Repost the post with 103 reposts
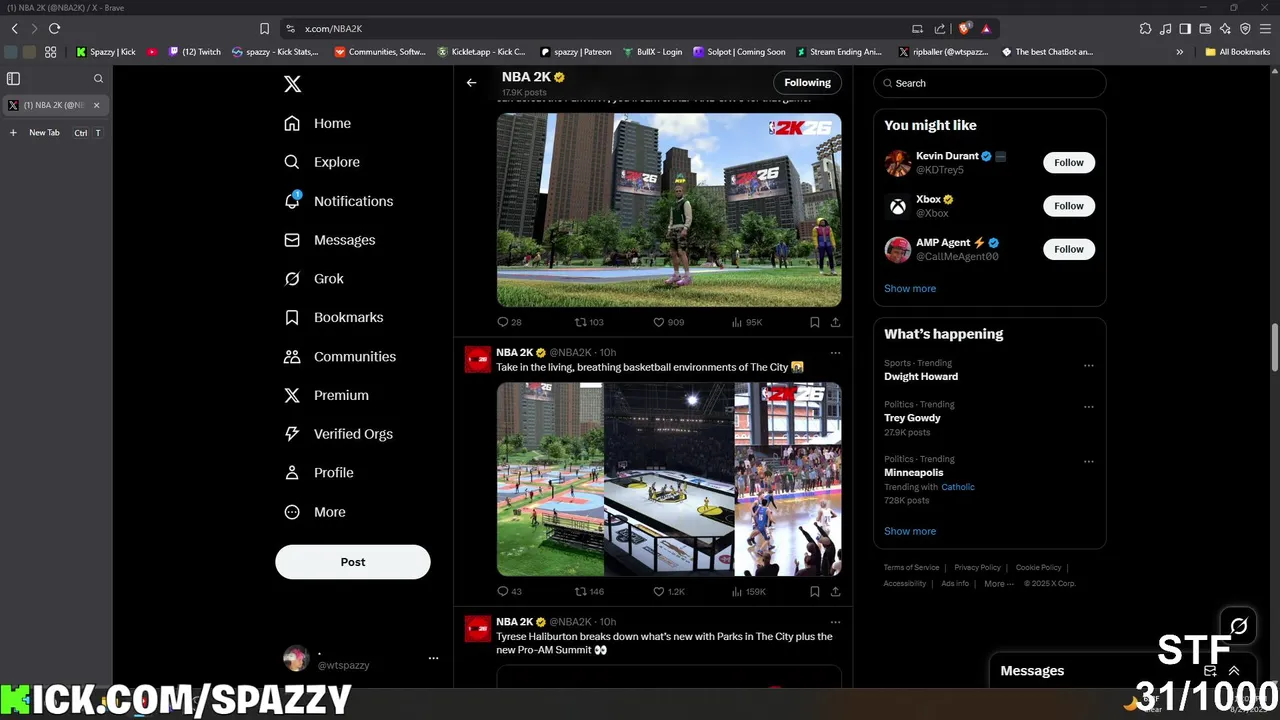 coord(589,322)
